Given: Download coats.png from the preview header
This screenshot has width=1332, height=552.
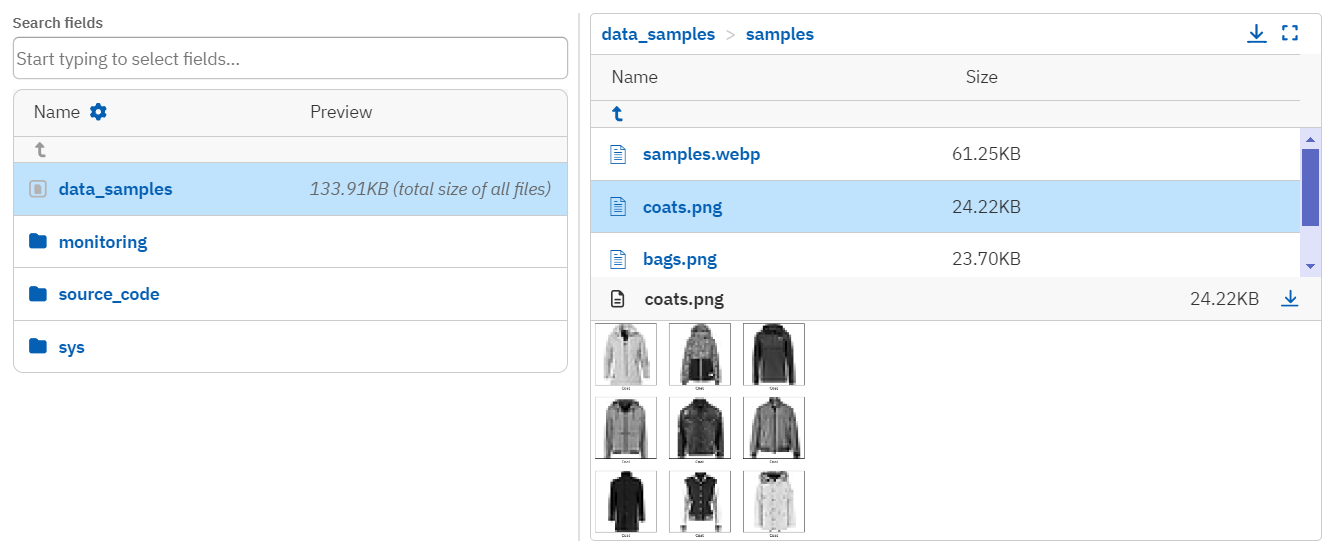Looking at the screenshot, I should 1290,298.
